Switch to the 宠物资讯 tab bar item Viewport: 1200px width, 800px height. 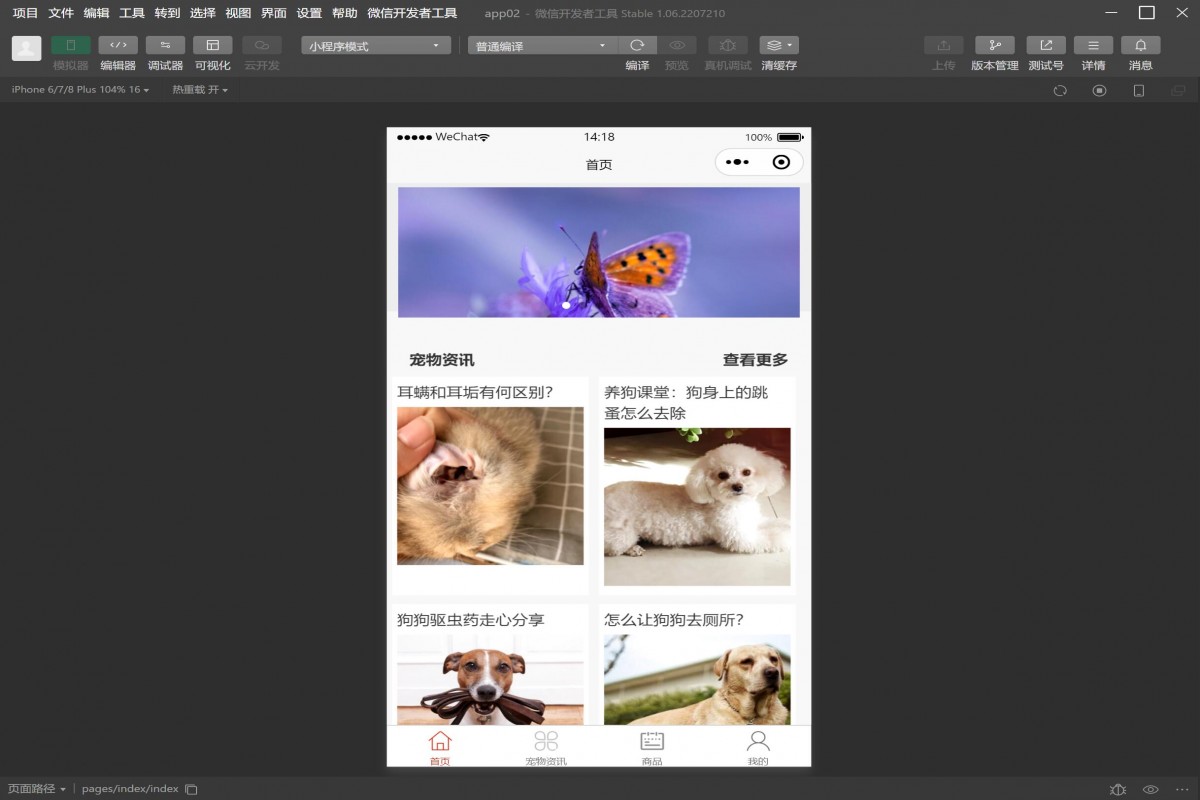coord(546,745)
